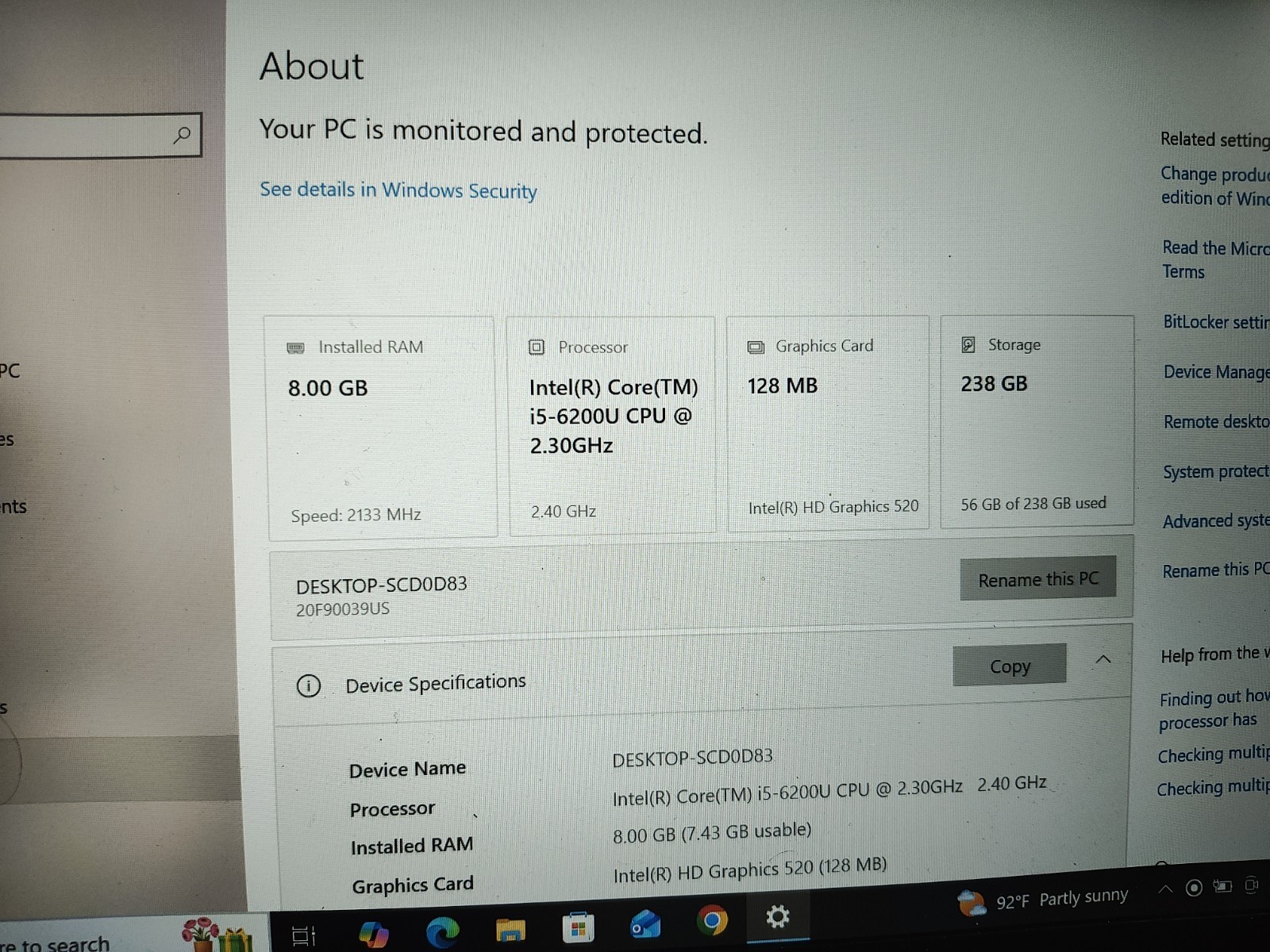Click the Rename this PC button
1270x952 pixels.
[x=1038, y=579]
